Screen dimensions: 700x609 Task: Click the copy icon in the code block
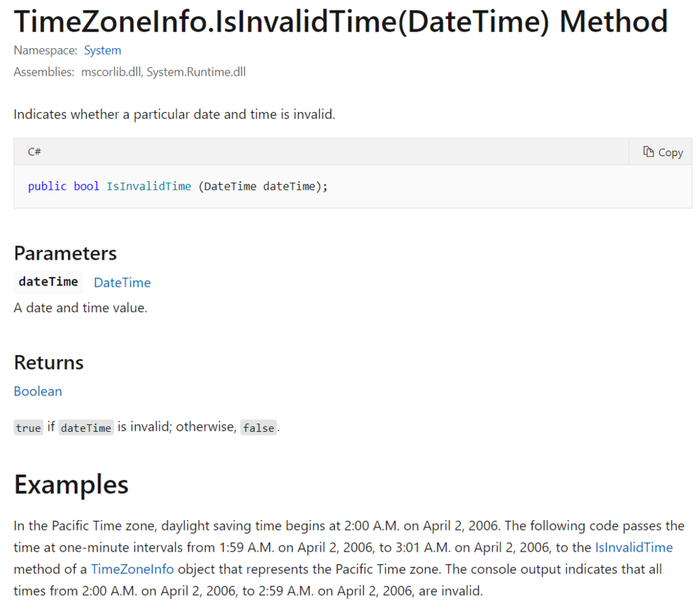click(x=649, y=152)
